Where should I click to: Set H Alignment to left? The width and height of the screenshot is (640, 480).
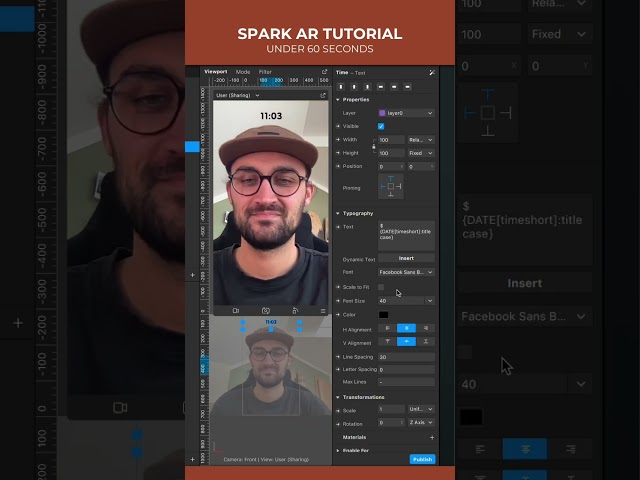[387, 328]
